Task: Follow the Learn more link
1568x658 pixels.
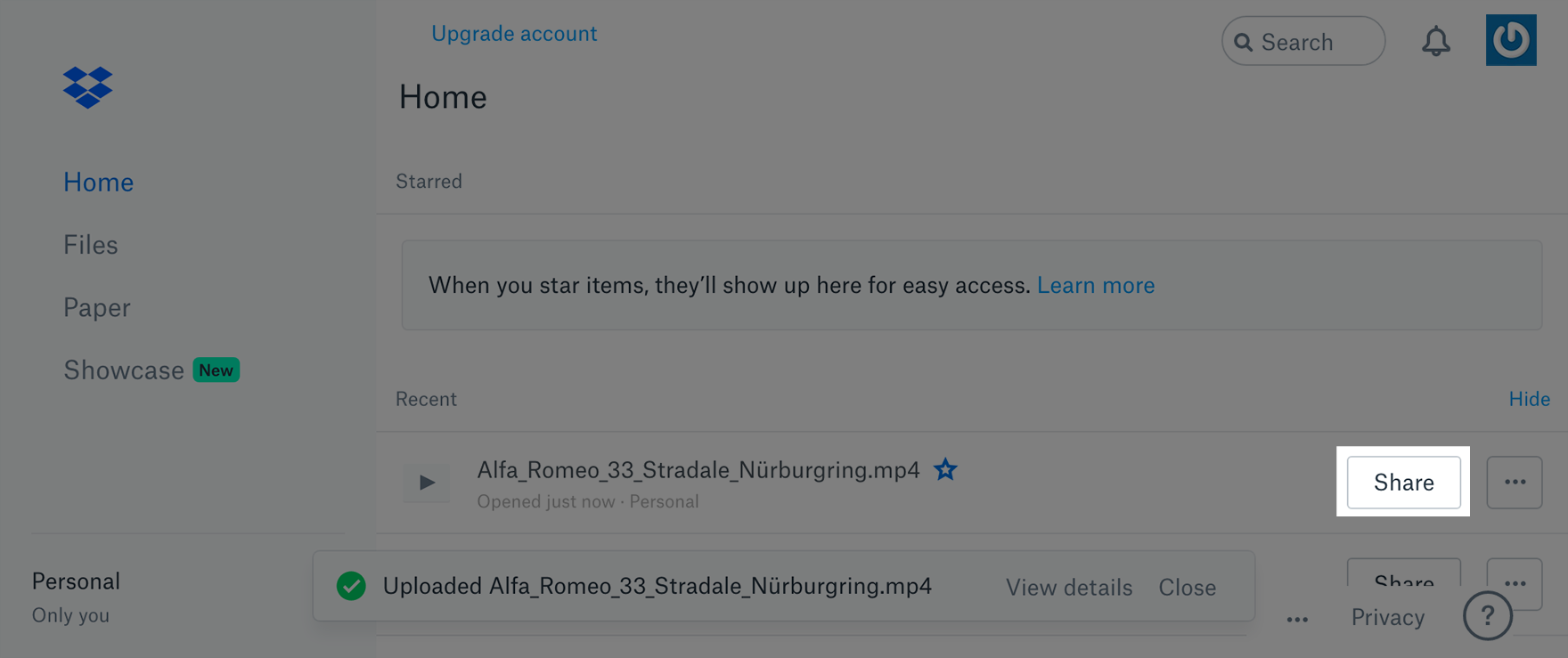Action: point(1095,285)
